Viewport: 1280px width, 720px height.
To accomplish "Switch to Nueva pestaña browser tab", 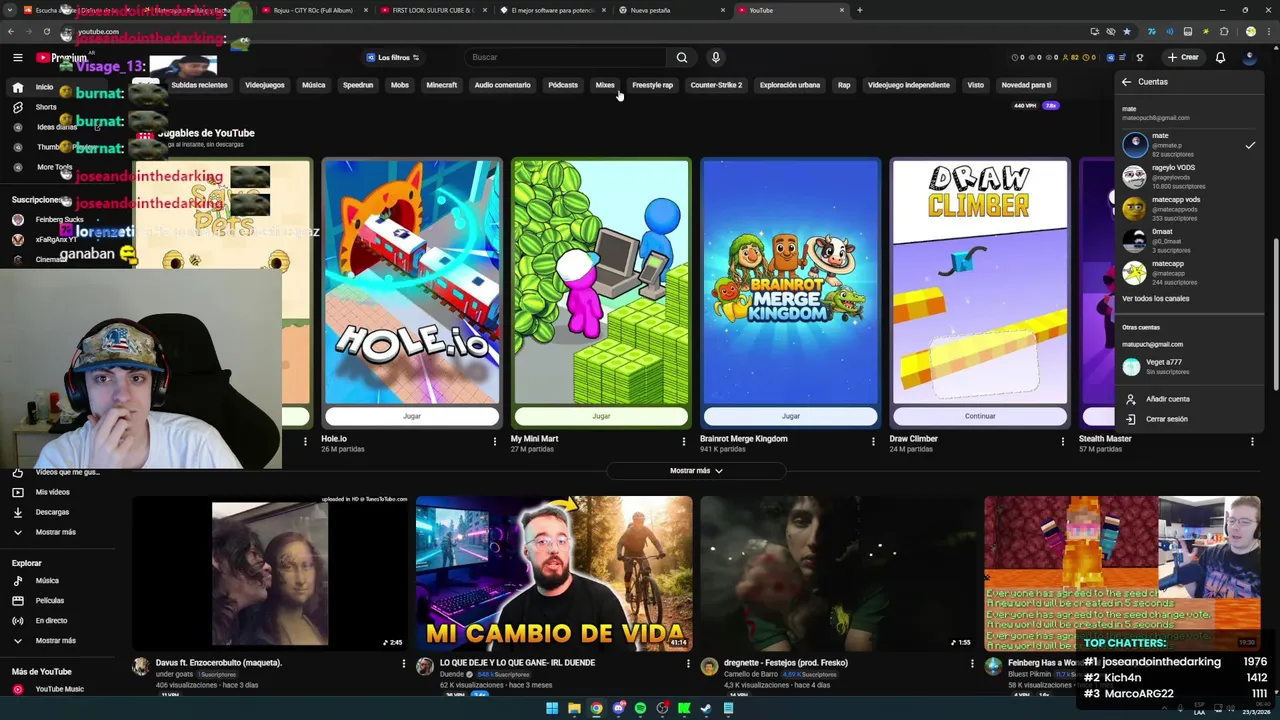I will (672, 10).
